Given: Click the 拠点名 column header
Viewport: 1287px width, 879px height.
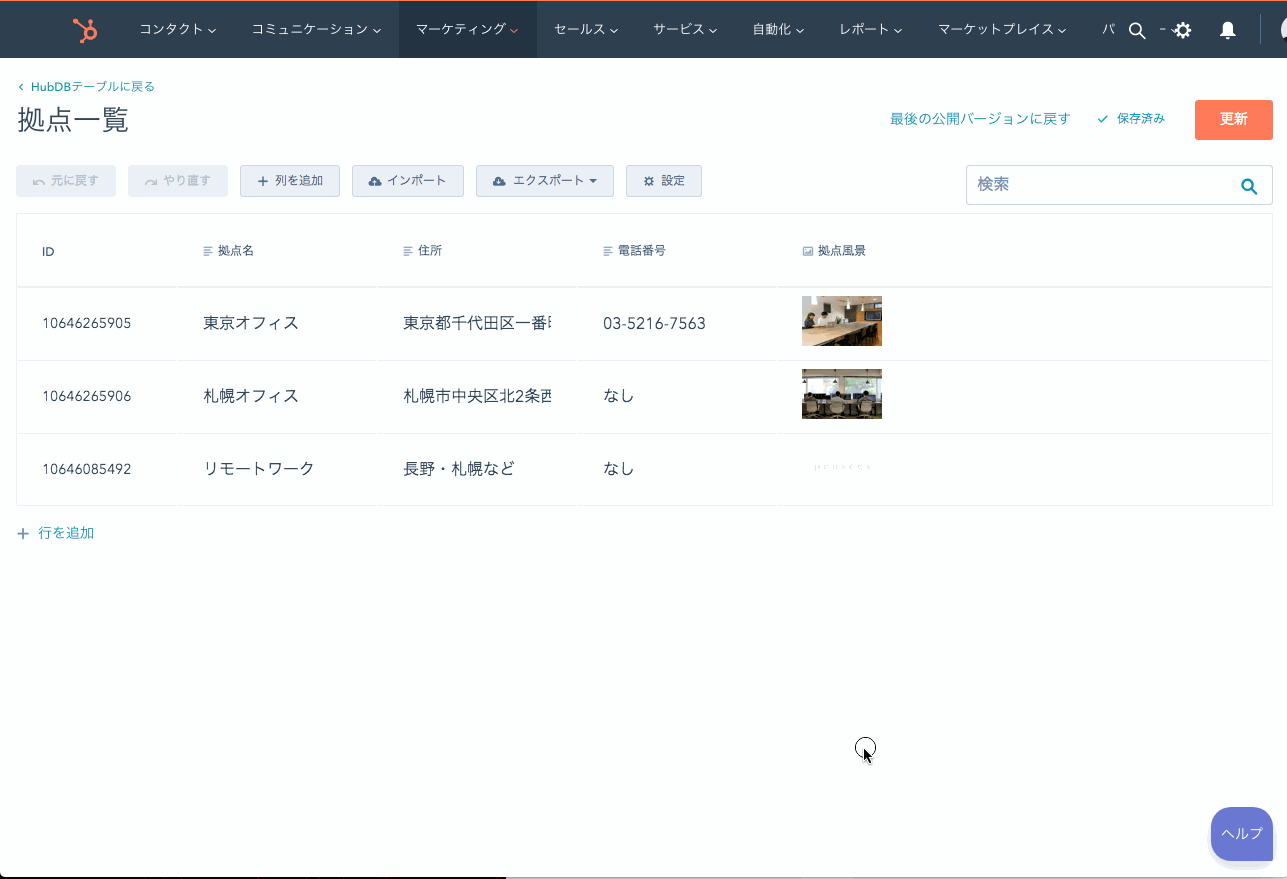Looking at the screenshot, I should [235, 251].
